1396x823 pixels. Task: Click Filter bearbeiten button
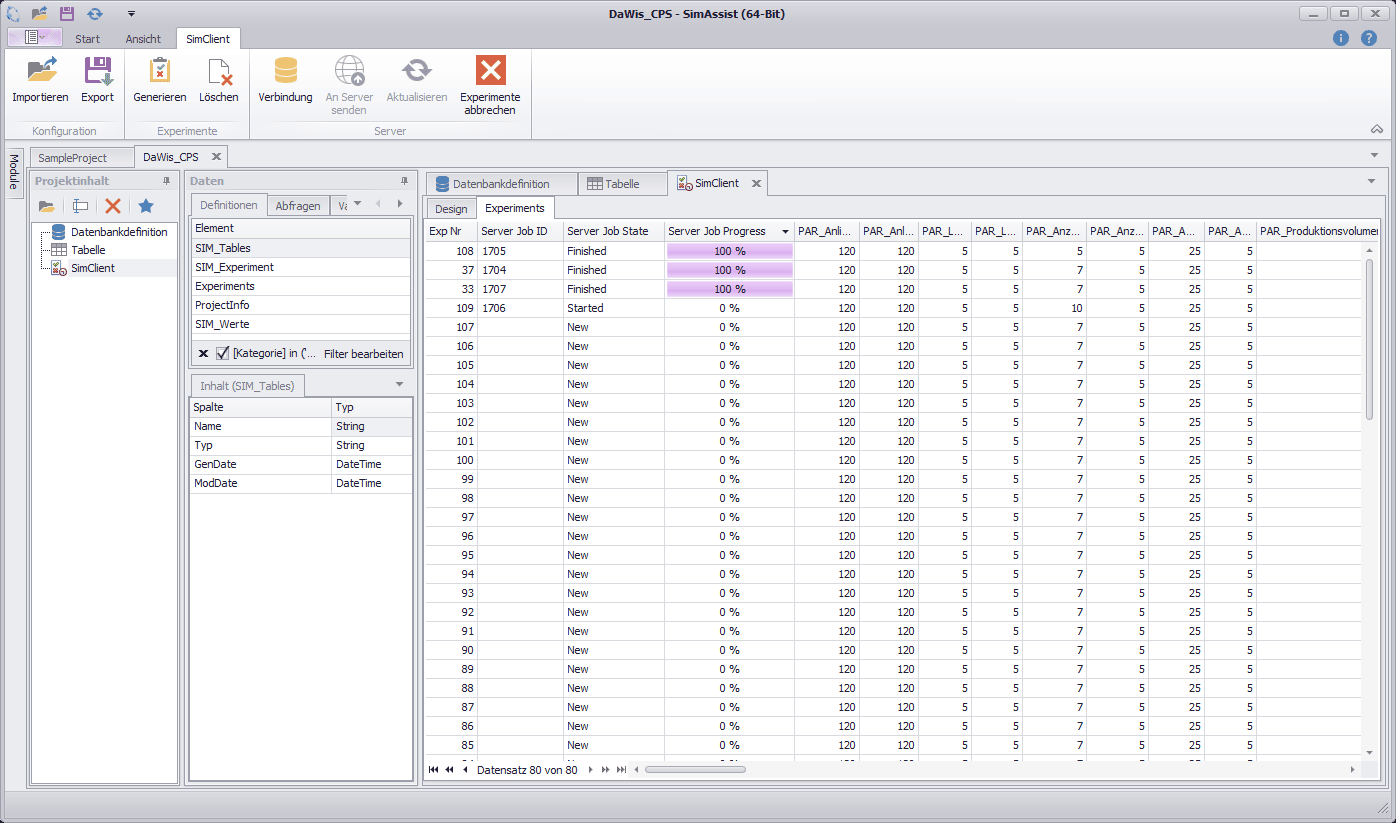pyautogui.click(x=364, y=353)
